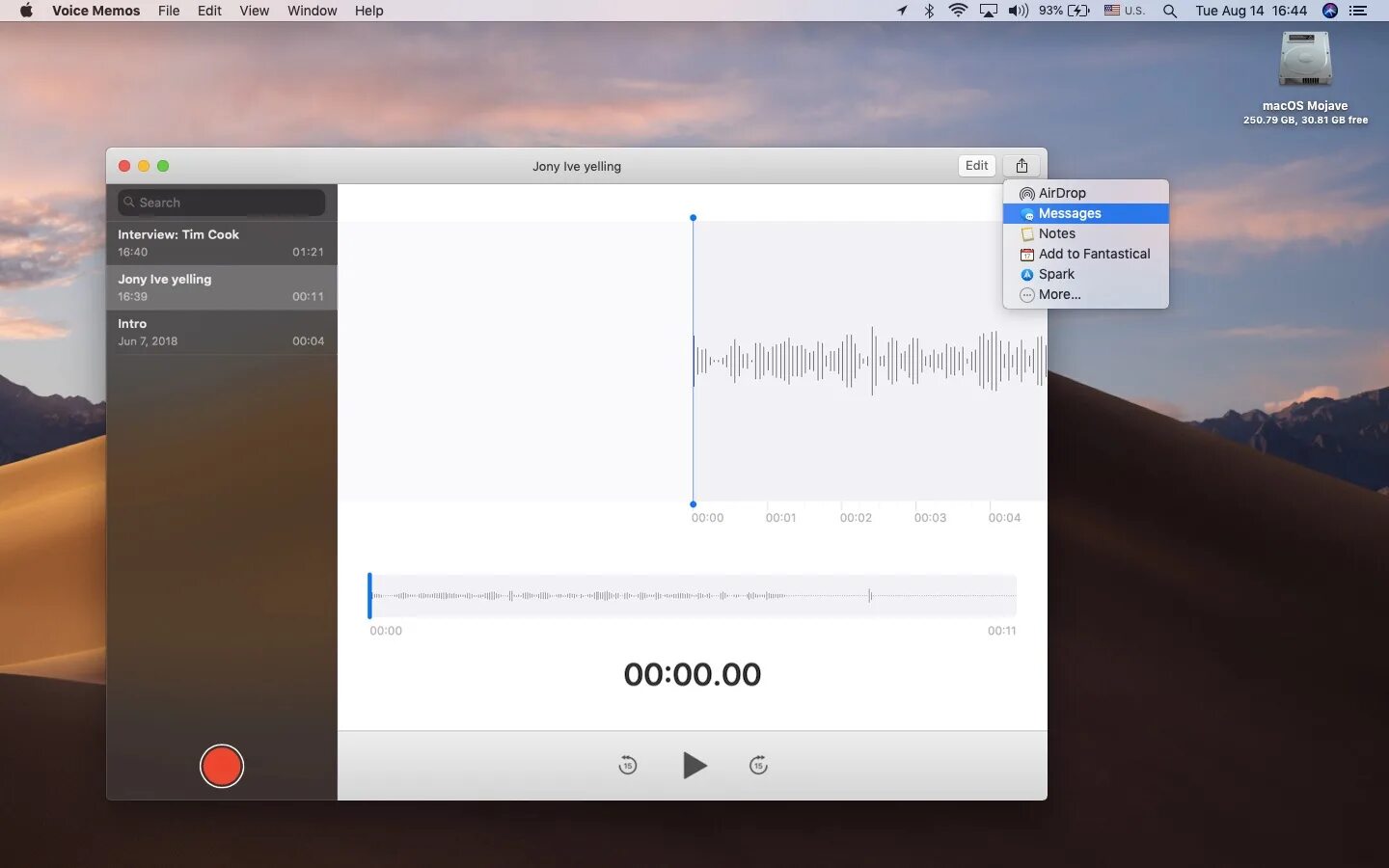The height and width of the screenshot is (868, 1389).
Task: Click the AirPlay display icon
Action: [989, 11]
